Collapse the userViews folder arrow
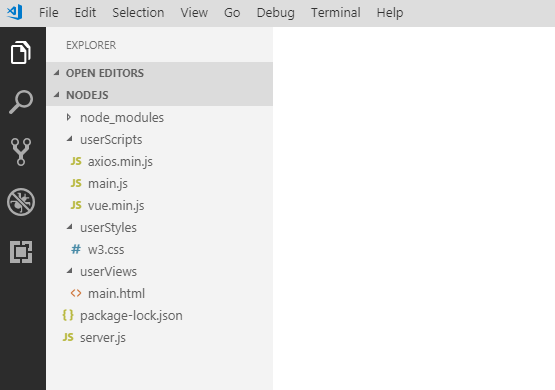The width and height of the screenshot is (555, 390). (70, 271)
